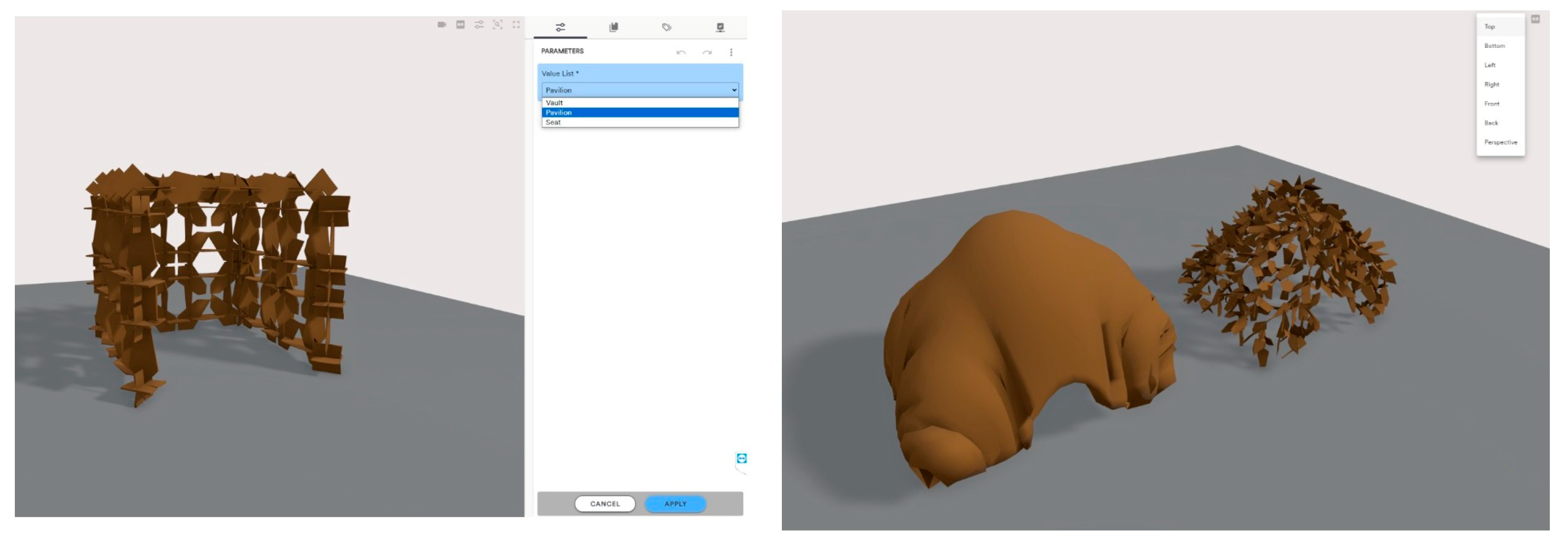
Task: Click the zoom extents magnifier icon
Action: click(x=497, y=25)
